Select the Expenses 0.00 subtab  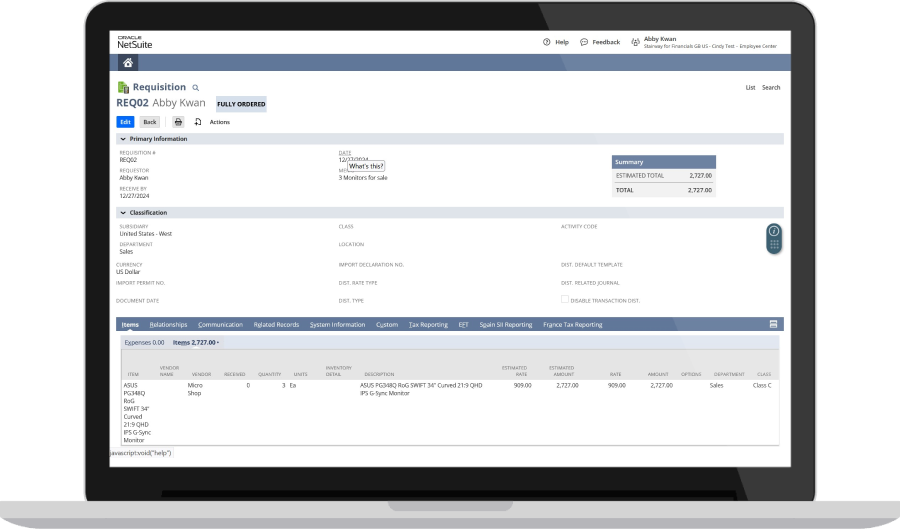[144, 342]
